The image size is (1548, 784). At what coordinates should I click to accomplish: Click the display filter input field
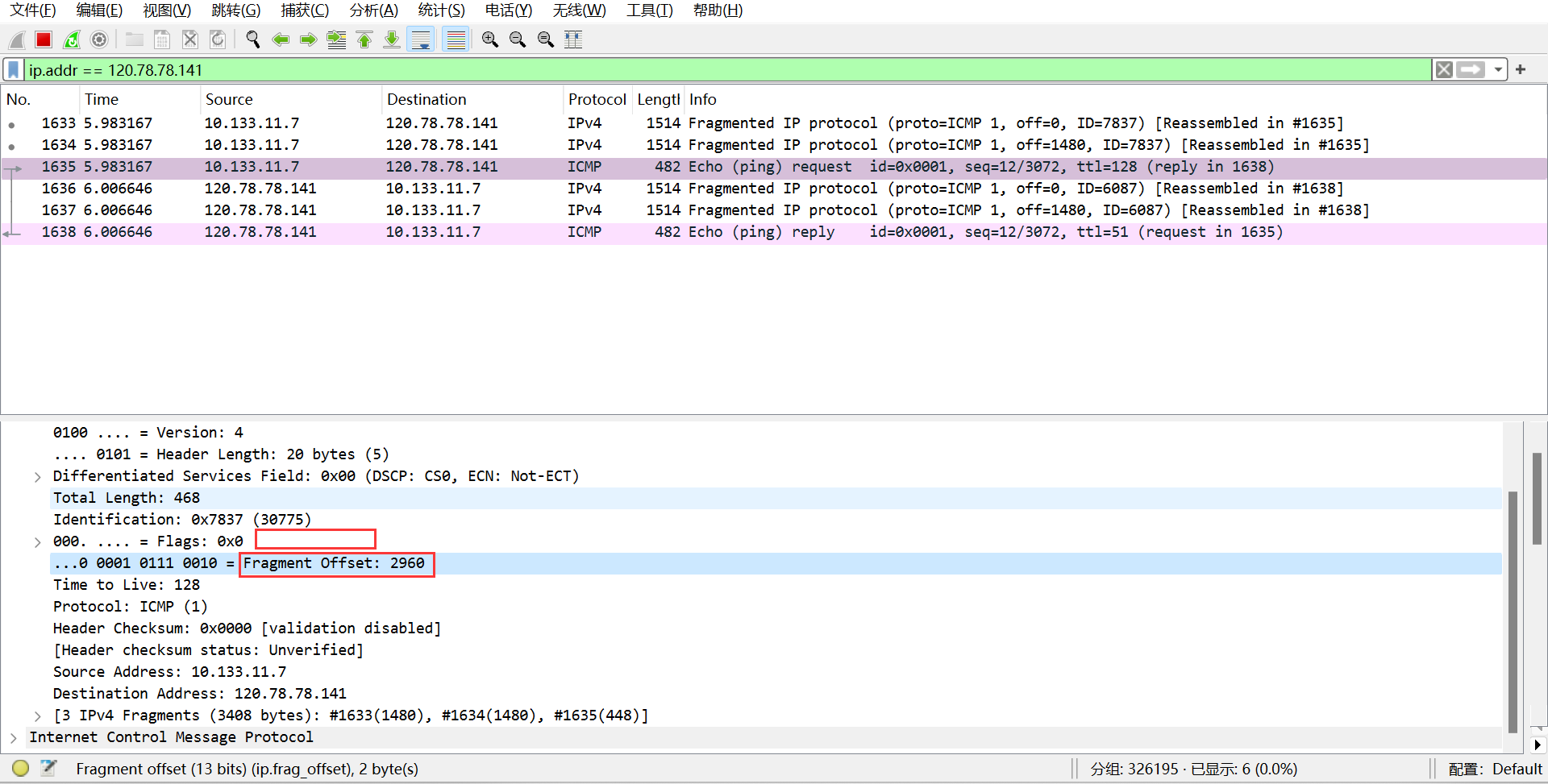(x=728, y=70)
